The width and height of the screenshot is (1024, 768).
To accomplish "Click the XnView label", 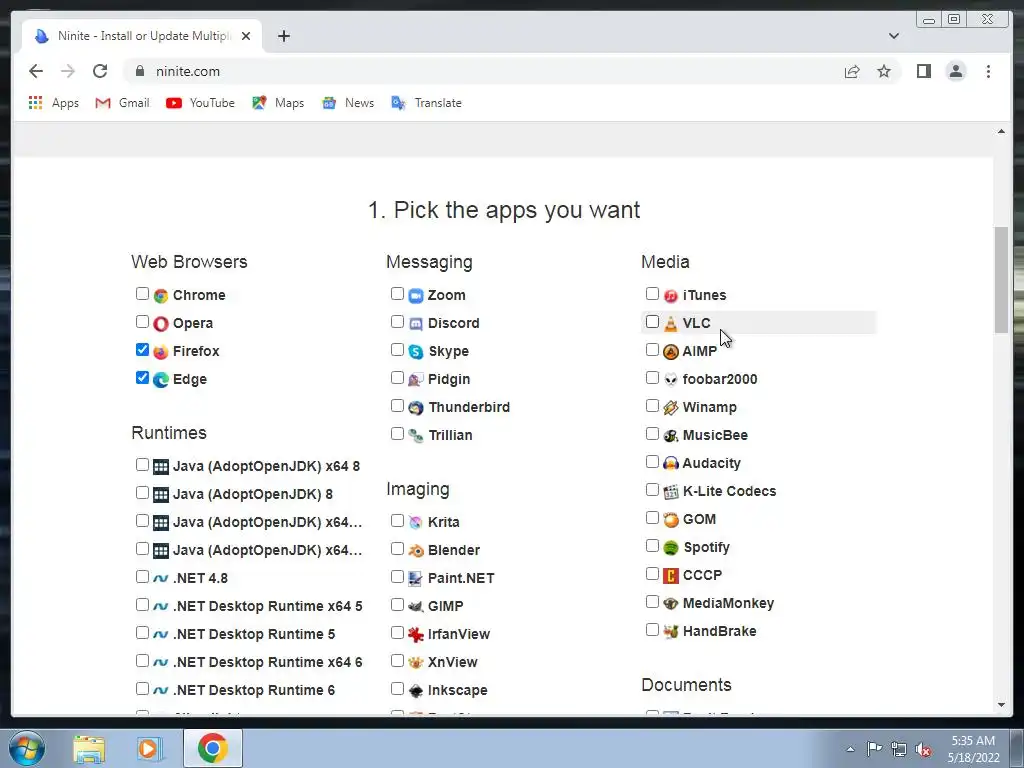I will [x=453, y=662].
